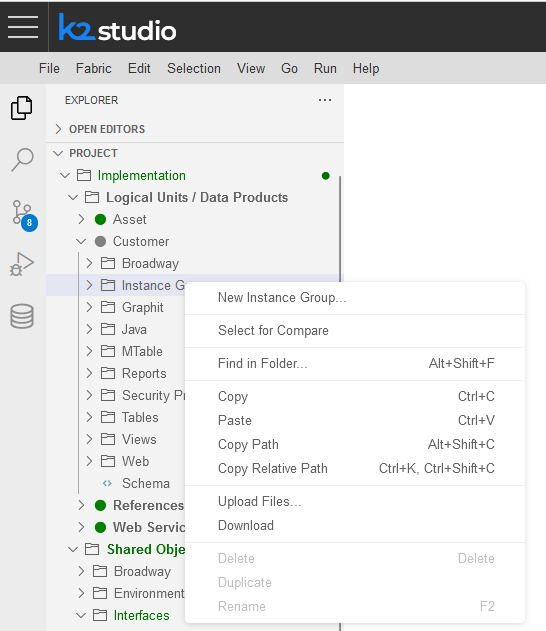Click the Schema file icon

pyautogui.click(x=107, y=483)
